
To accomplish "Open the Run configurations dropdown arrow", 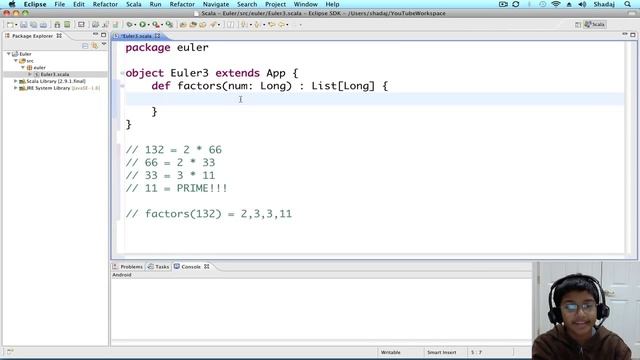I will pyautogui.click(x=149, y=25).
